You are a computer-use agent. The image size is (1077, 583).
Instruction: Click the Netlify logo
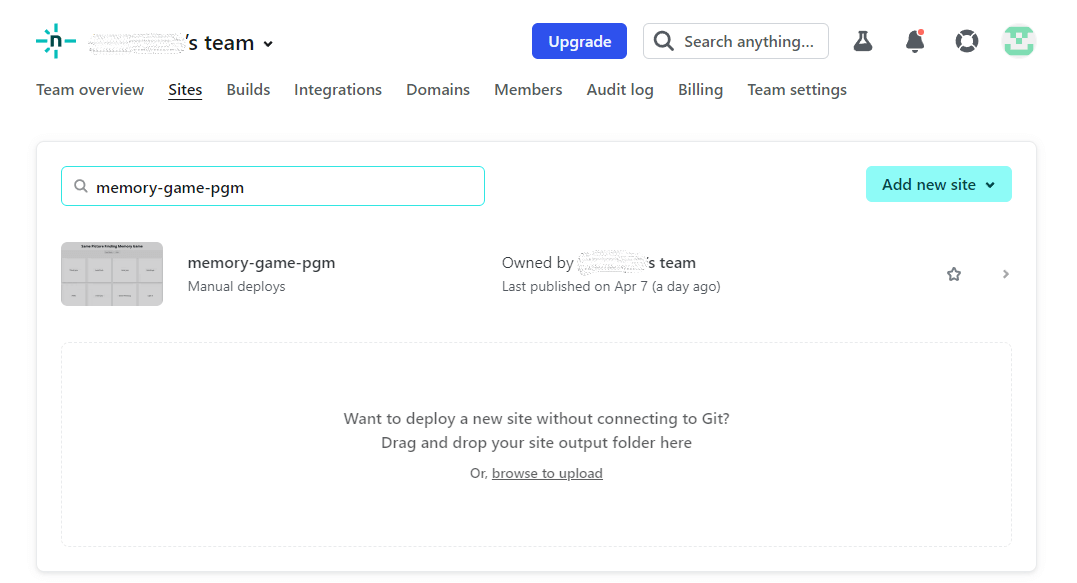(x=55, y=41)
